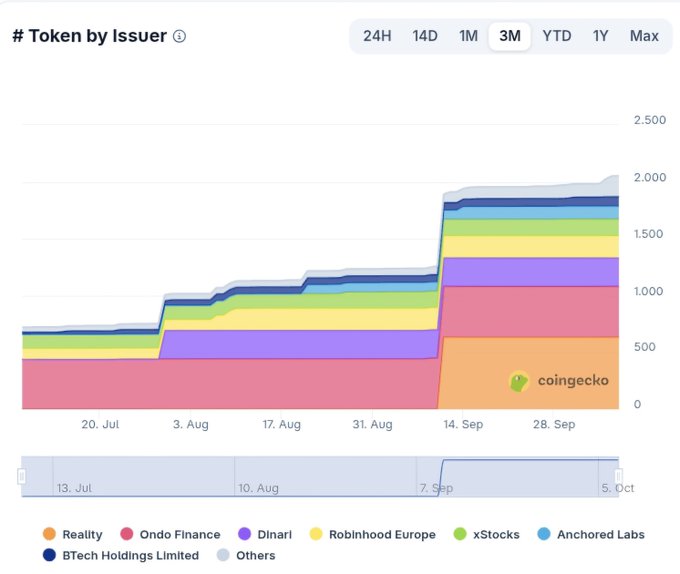Hide the Dinari series via legend
Image resolution: width=680 pixels, height=574 pixels.
(x=265, y=534)
